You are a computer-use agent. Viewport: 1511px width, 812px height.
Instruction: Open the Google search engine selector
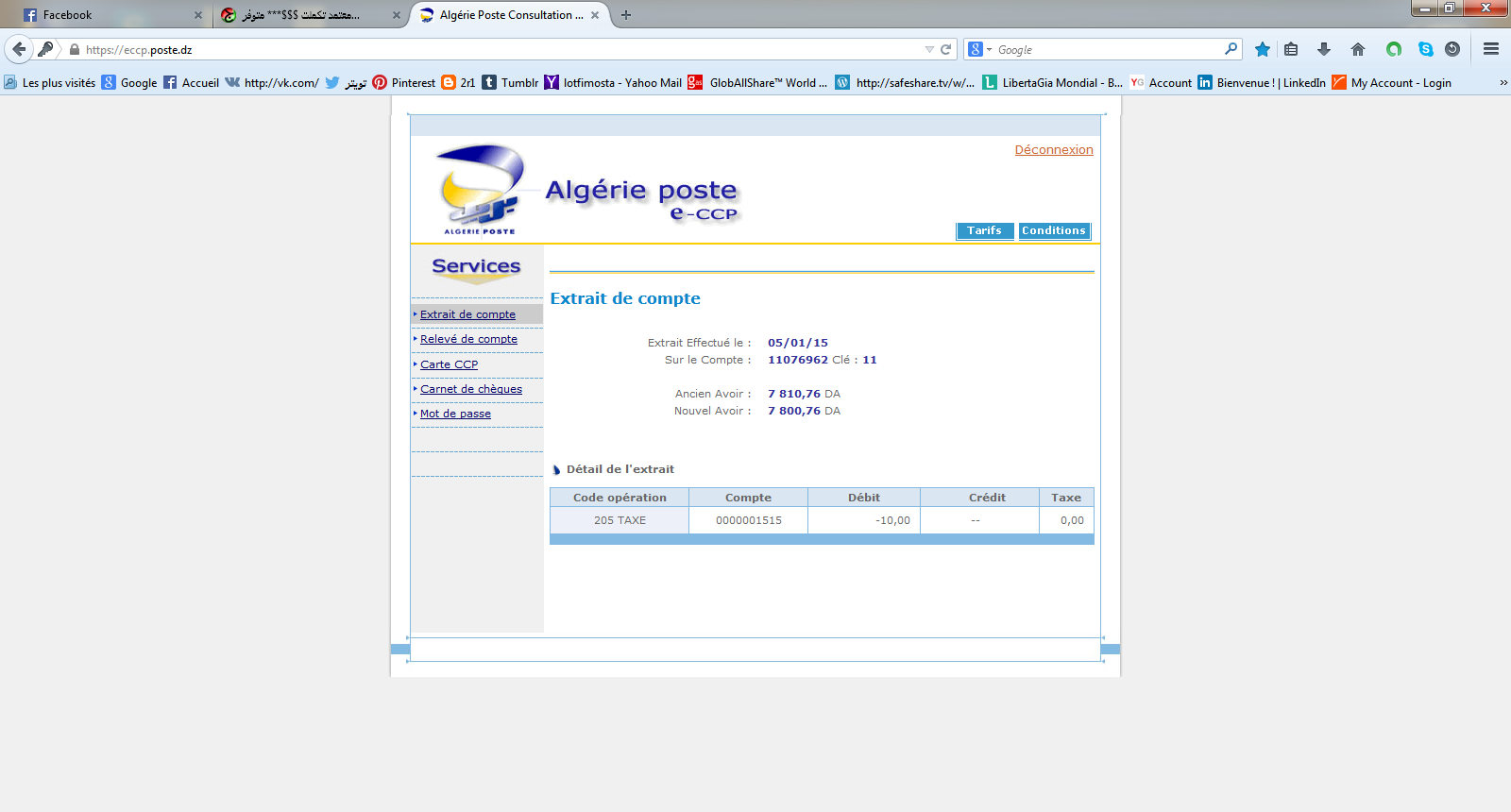[980, 49]
